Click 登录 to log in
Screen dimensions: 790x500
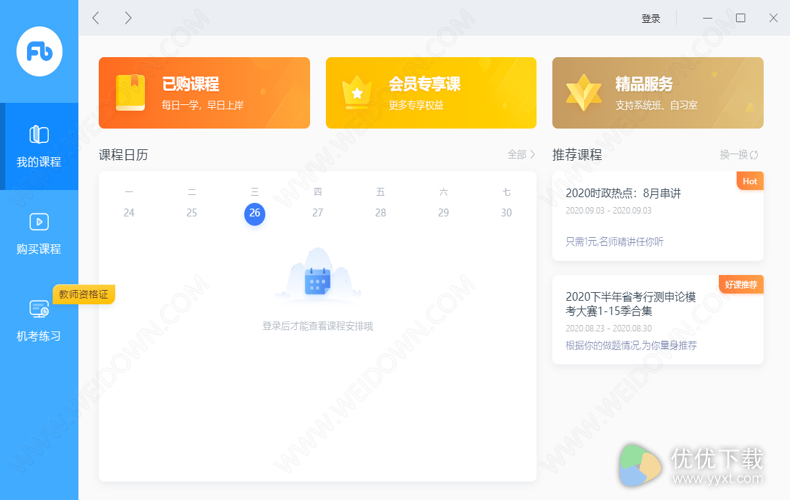[650, 19]
